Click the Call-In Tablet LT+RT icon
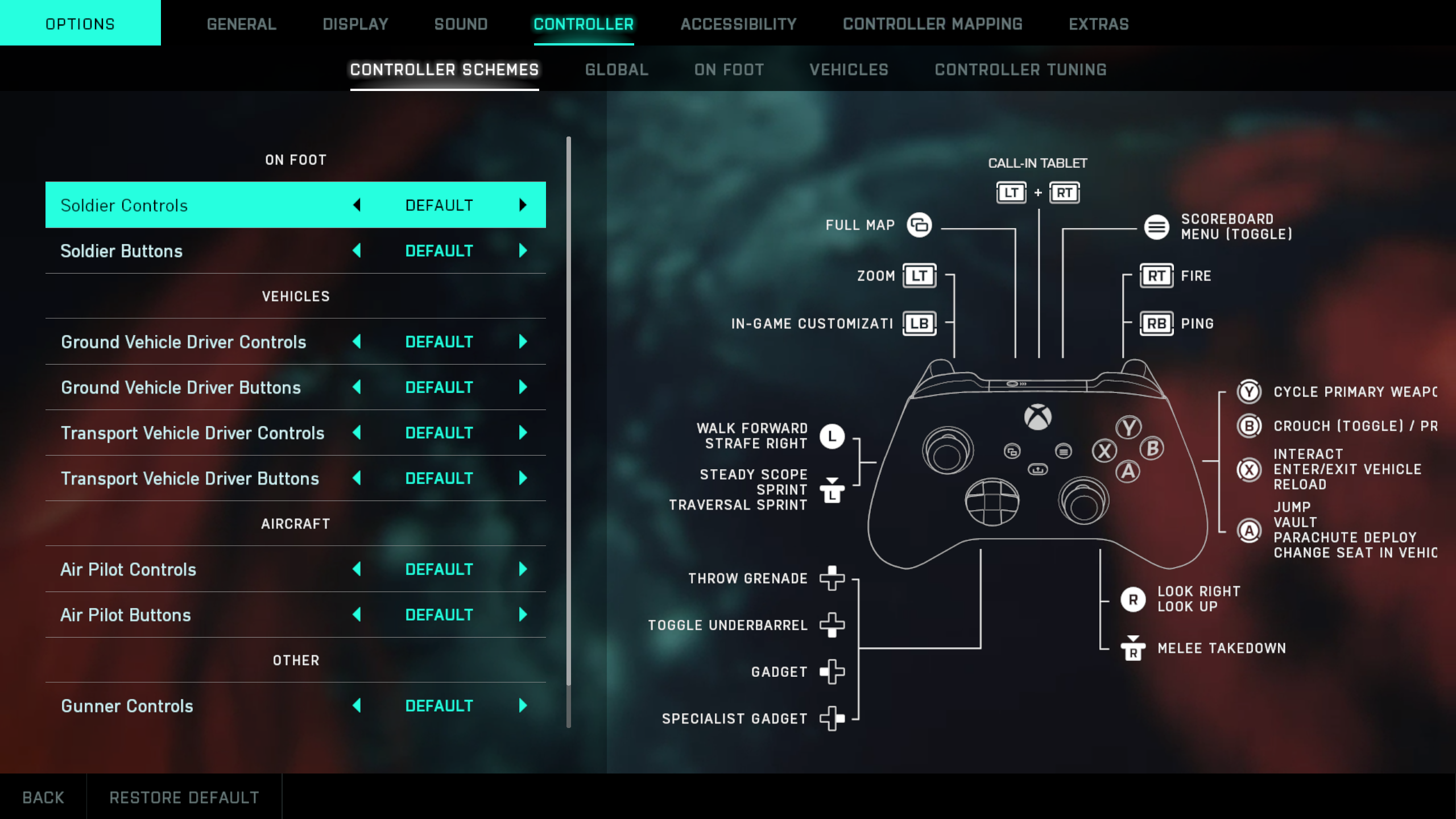The image size is (1456, 819). point(1038,191)
